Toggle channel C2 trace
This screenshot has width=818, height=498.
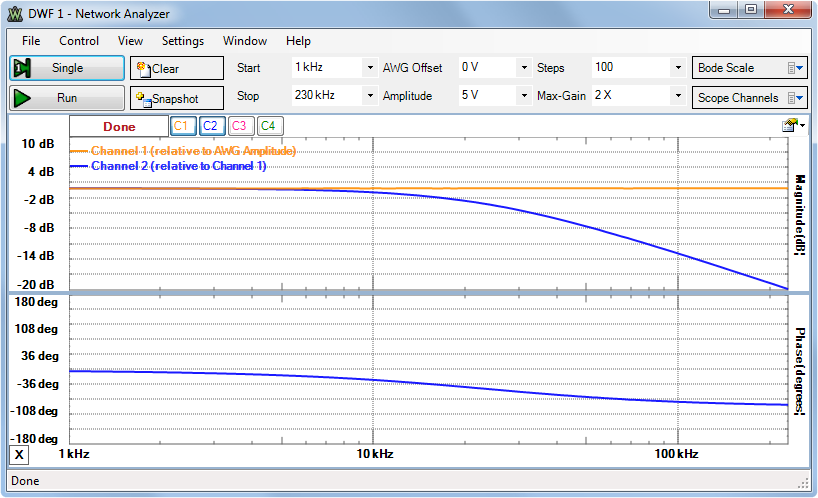tap(211, 126)
